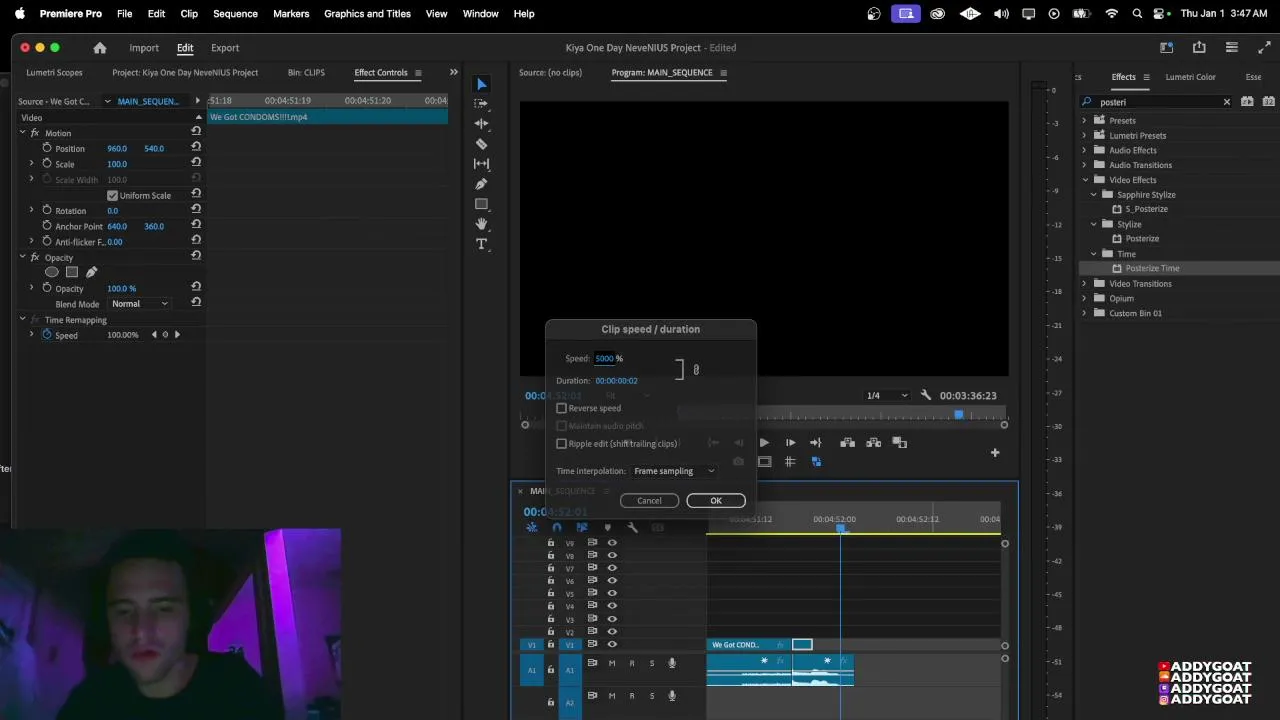Click the Extract button in Program Monitor
This screenshot has height=720, width=1280.
(x=873, y=443)
